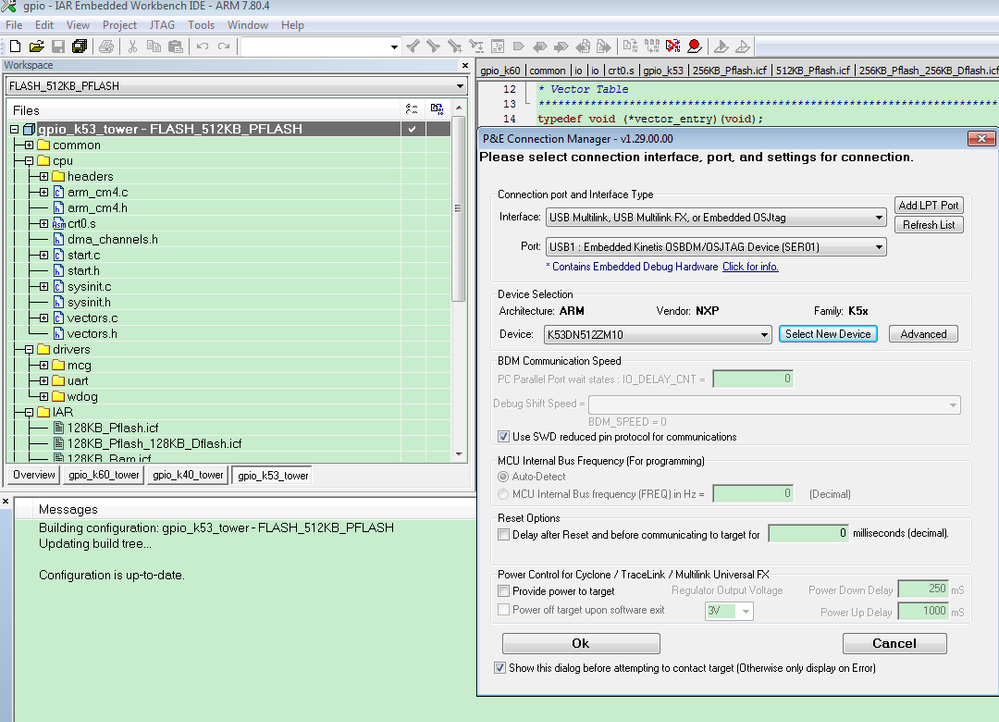This screenshot has height=722, width=999.
Task: Click the Cut scissors icon
Action: (x=133, y=47)
